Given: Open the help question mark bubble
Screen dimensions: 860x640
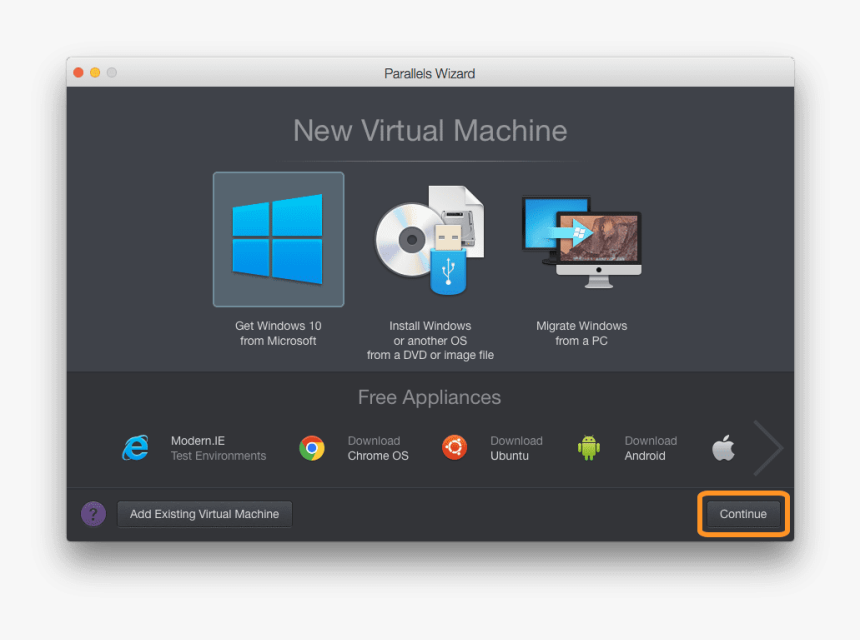Looking at the screenshot, I should (93, 513).
